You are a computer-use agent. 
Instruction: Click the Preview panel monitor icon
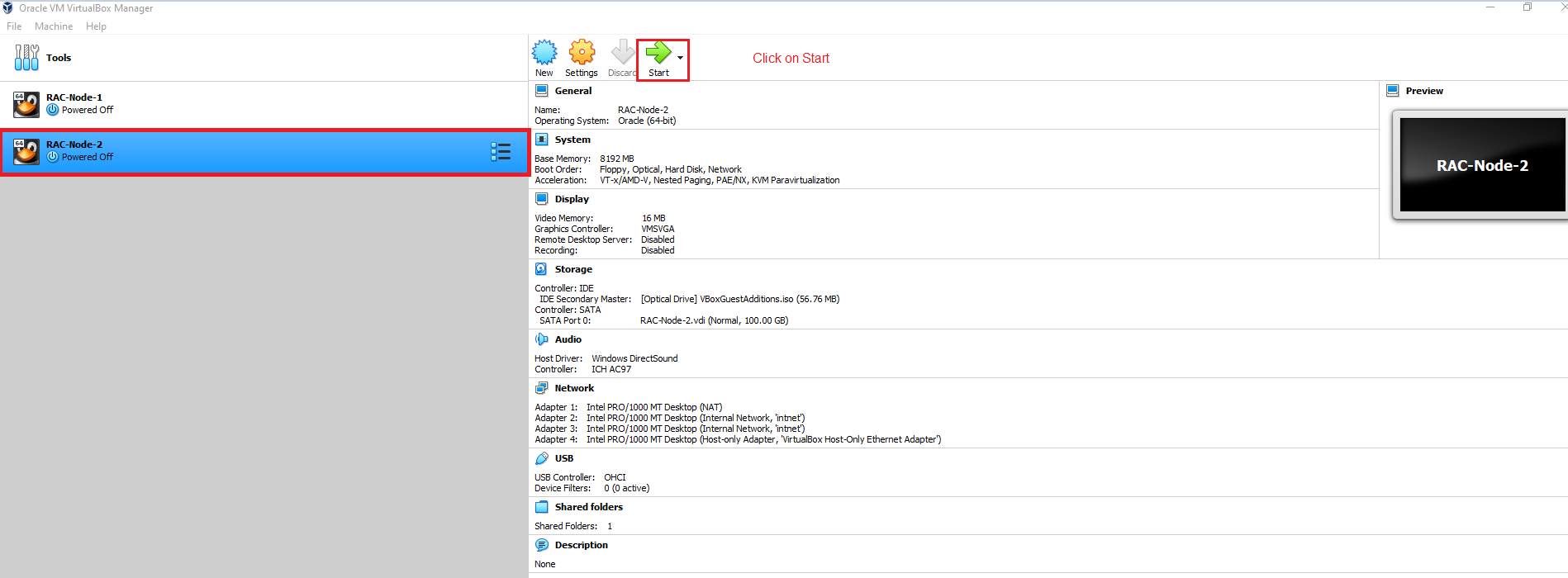[x=1393, y=91]
